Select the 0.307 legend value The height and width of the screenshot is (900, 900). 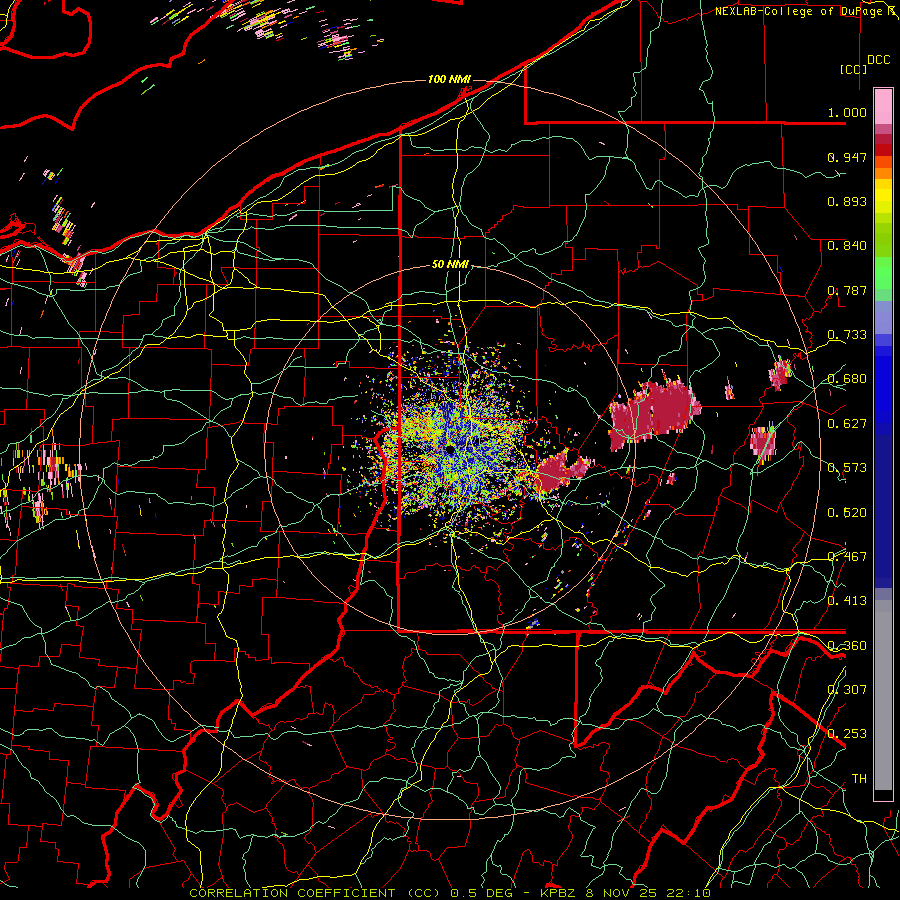click(847, 689)
